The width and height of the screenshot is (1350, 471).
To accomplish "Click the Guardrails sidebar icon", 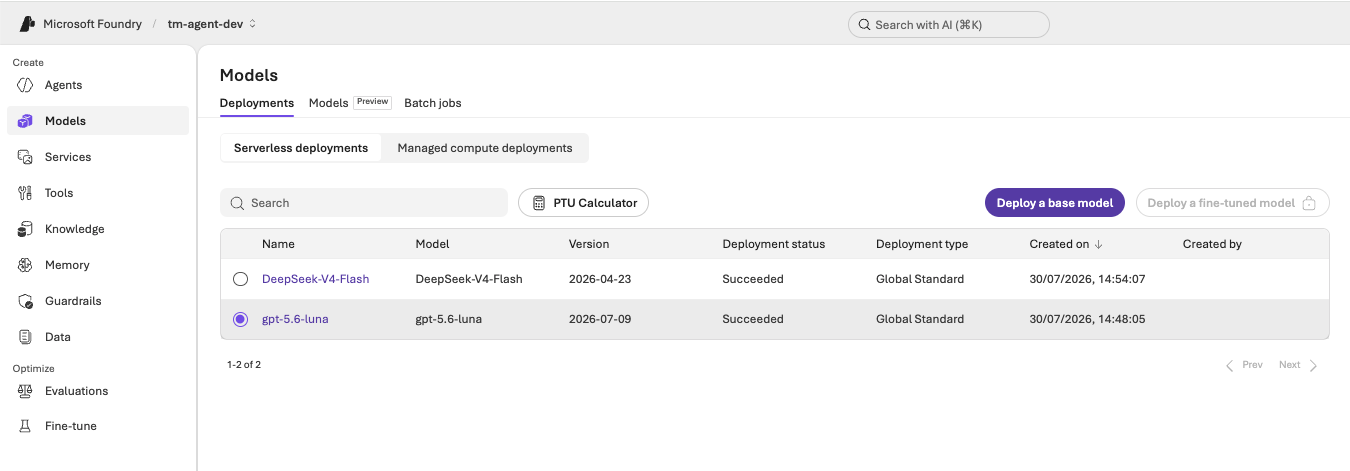I will click(x=26, y=301).
